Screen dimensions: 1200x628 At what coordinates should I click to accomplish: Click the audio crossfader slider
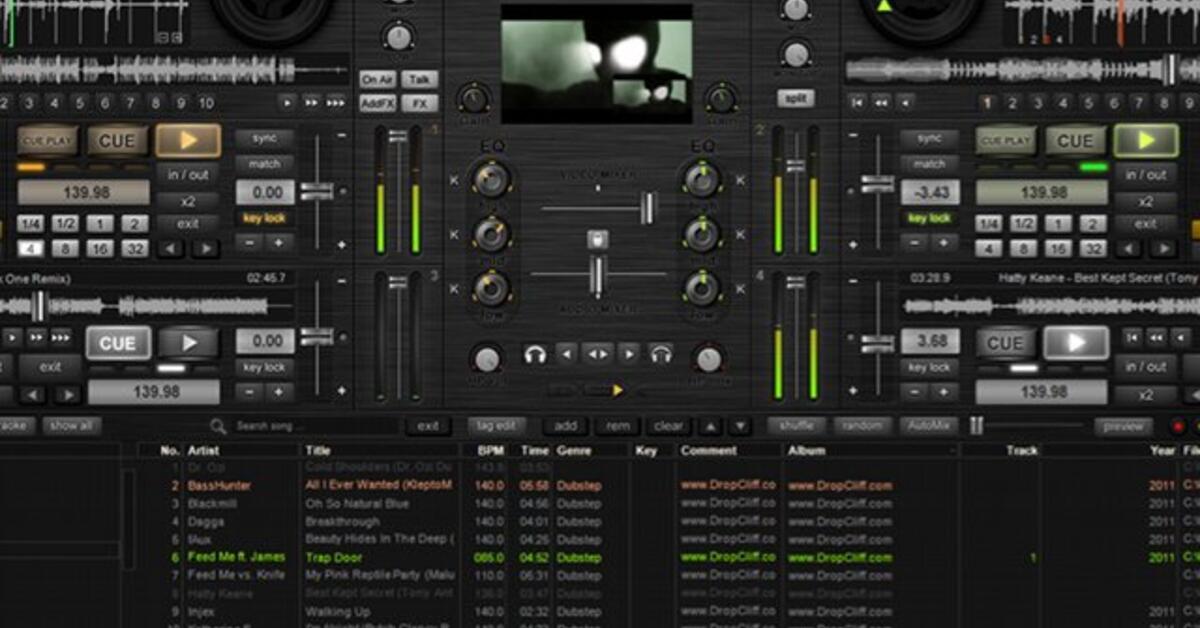(596, 273)
